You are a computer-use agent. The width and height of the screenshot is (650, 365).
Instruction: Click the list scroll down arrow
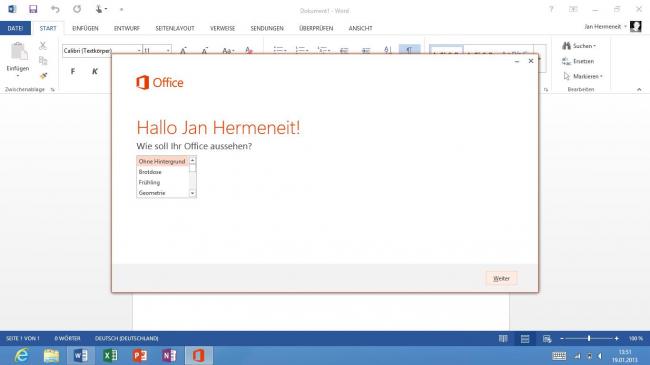coord(192,193)
